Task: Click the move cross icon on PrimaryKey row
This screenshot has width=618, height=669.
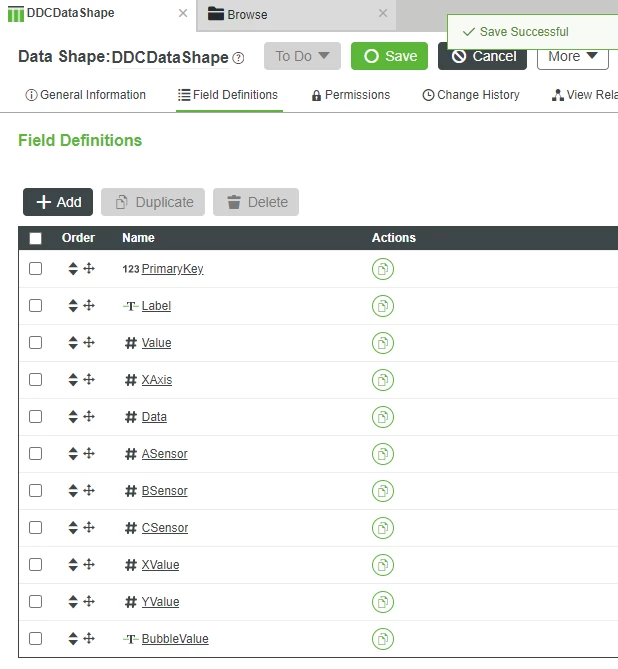Action: (x=89, y=268)
